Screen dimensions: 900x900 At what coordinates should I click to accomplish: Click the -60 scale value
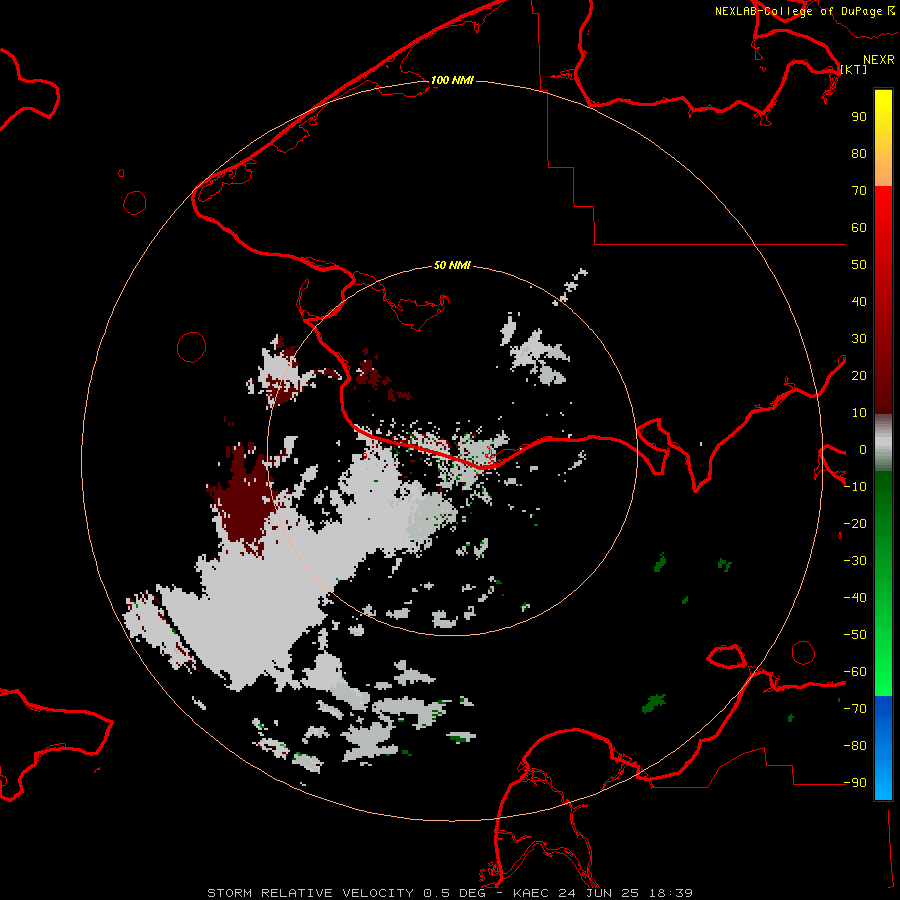(x=855, y=672)
